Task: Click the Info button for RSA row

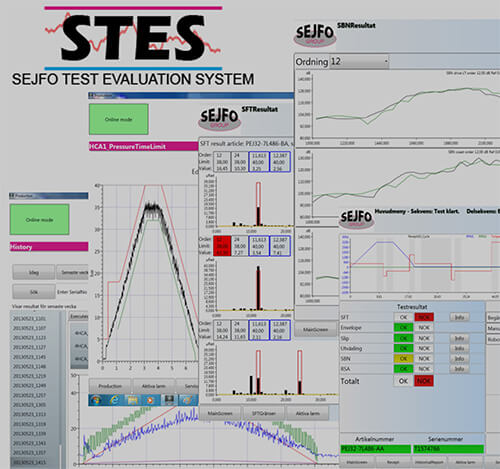Action: click(x=459, y=369)
